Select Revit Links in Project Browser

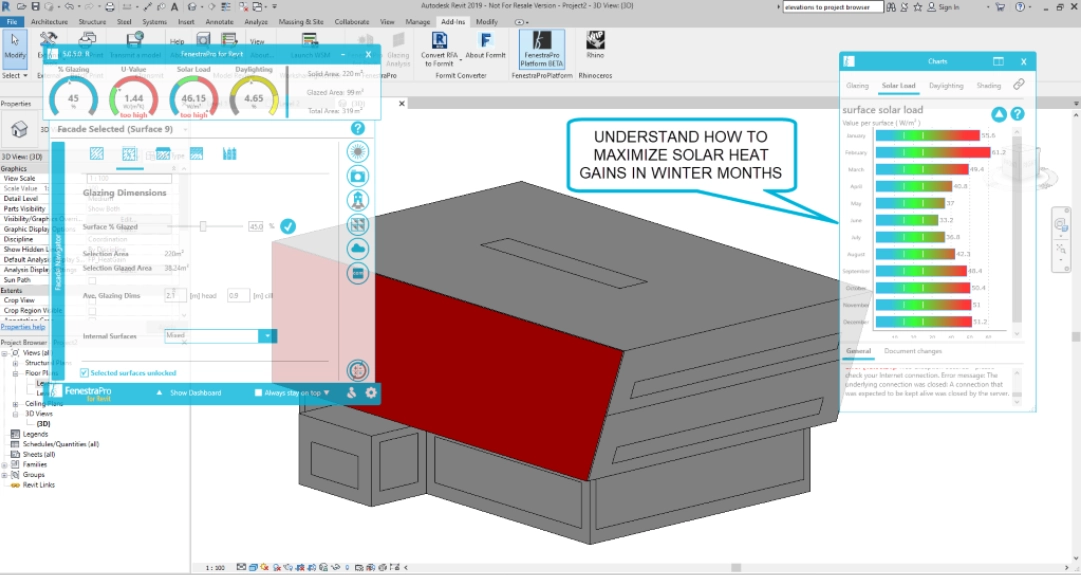(39, 485)
